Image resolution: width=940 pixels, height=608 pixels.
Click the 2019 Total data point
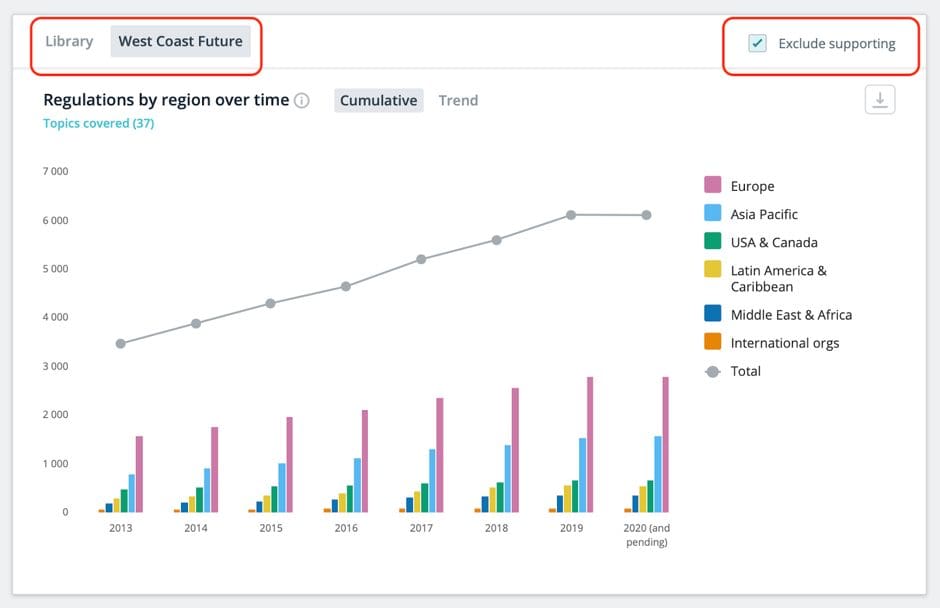[571, 215]
